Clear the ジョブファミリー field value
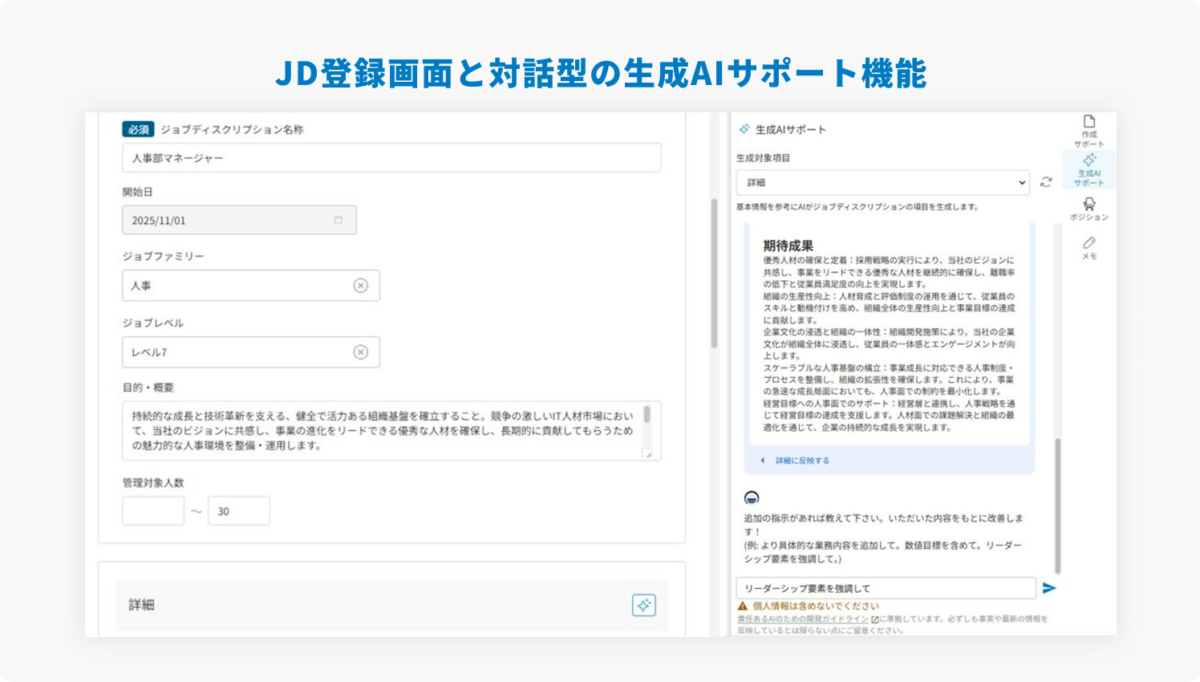Image resolution: width=1200 pixels, height=682 pixels. pyautogui.click(x=360, y=286)
